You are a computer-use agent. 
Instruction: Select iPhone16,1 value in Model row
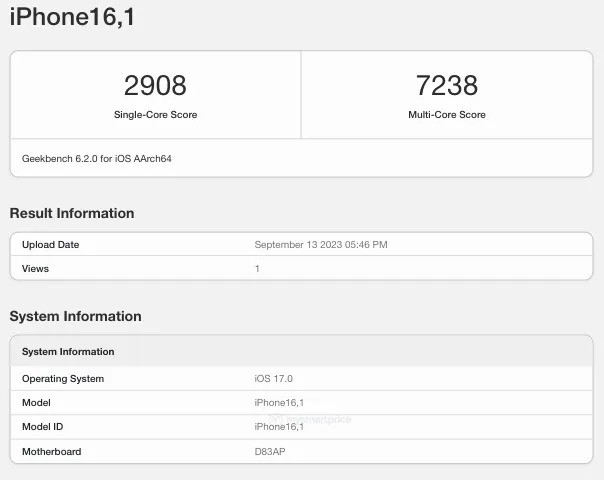click(x=279, y=403)
